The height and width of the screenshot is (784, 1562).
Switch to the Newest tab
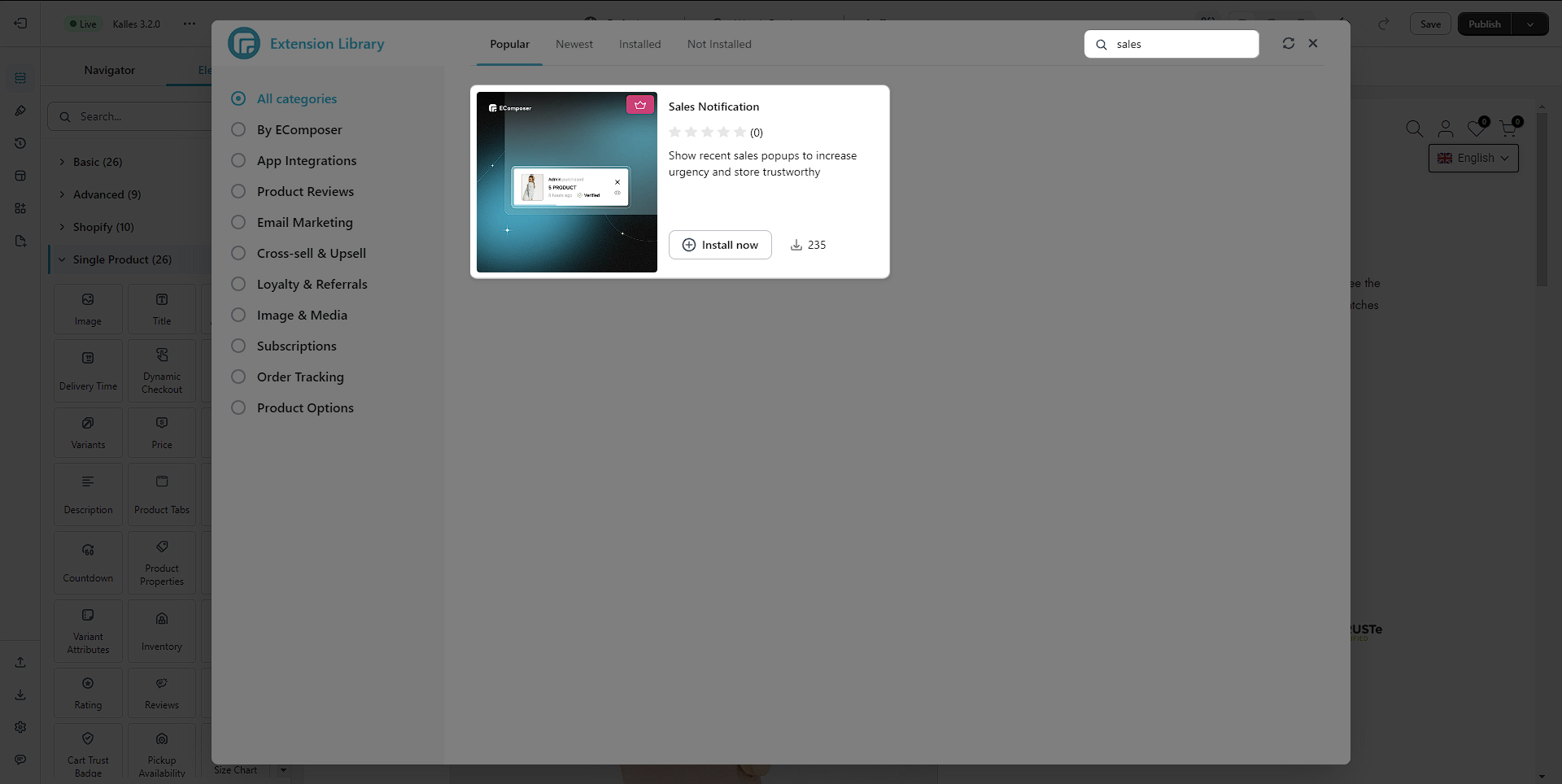click(574, 44)
